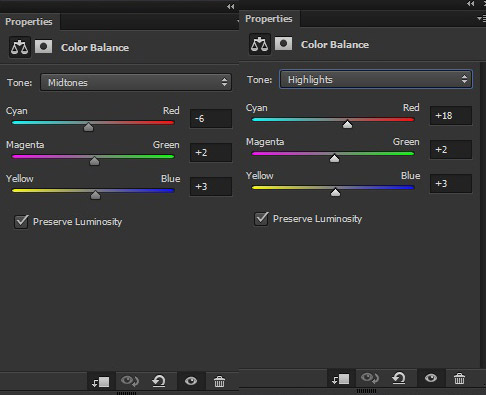Viewport: 486px width, 395px height.
Task: Click Highlights Magenta-Green field showing +2
Action: click(x=451, y=150)
